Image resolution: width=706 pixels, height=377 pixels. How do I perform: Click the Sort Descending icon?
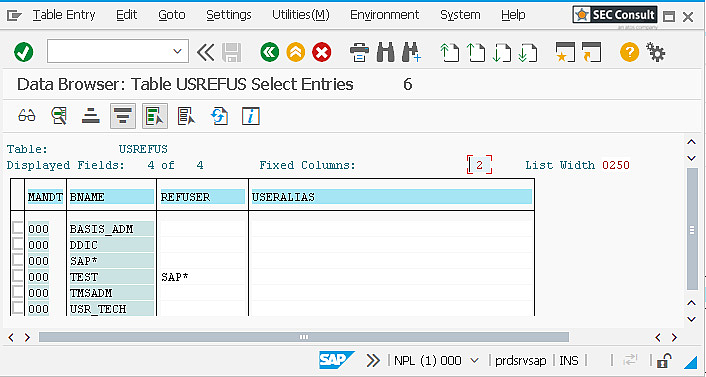123,116
